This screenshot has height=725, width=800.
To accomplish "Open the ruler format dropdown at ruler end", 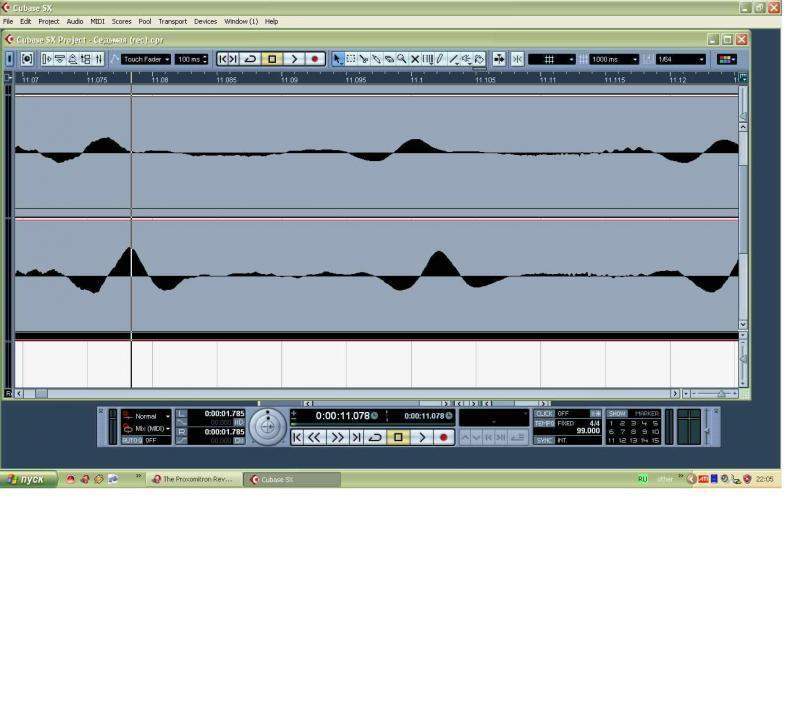I will click(x=743, y=79).
